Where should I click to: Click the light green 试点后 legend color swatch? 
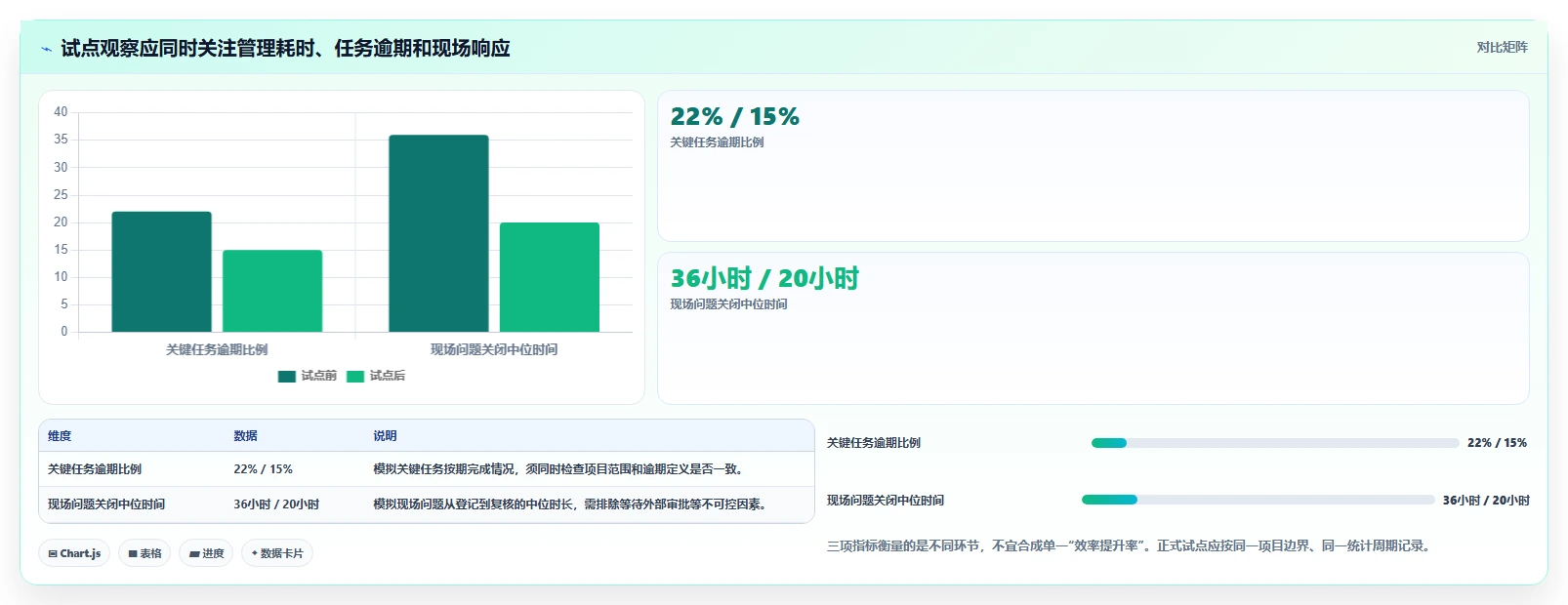coord(355,377)
